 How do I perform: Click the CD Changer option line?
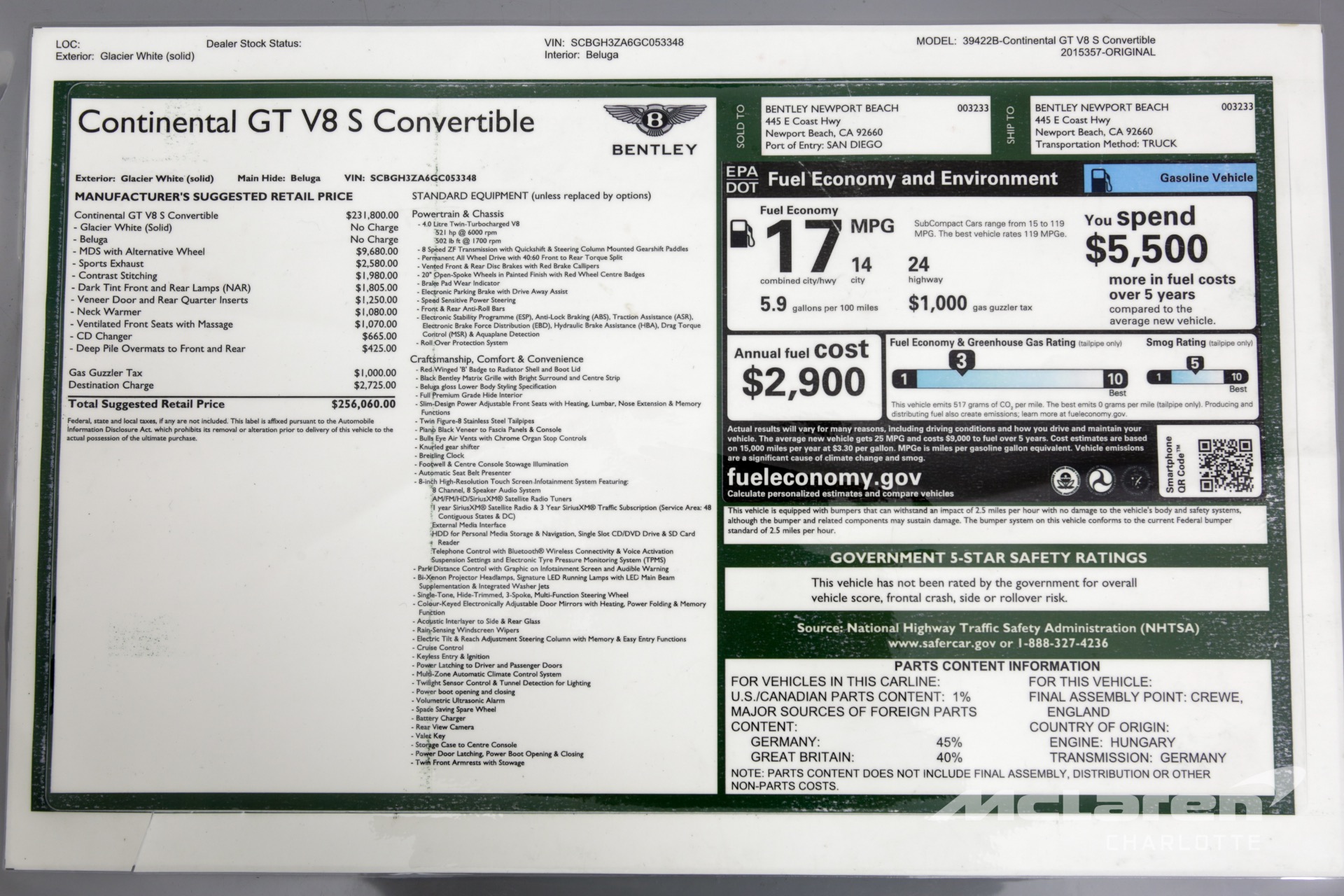pyautogui.click(x=236, y=336)
